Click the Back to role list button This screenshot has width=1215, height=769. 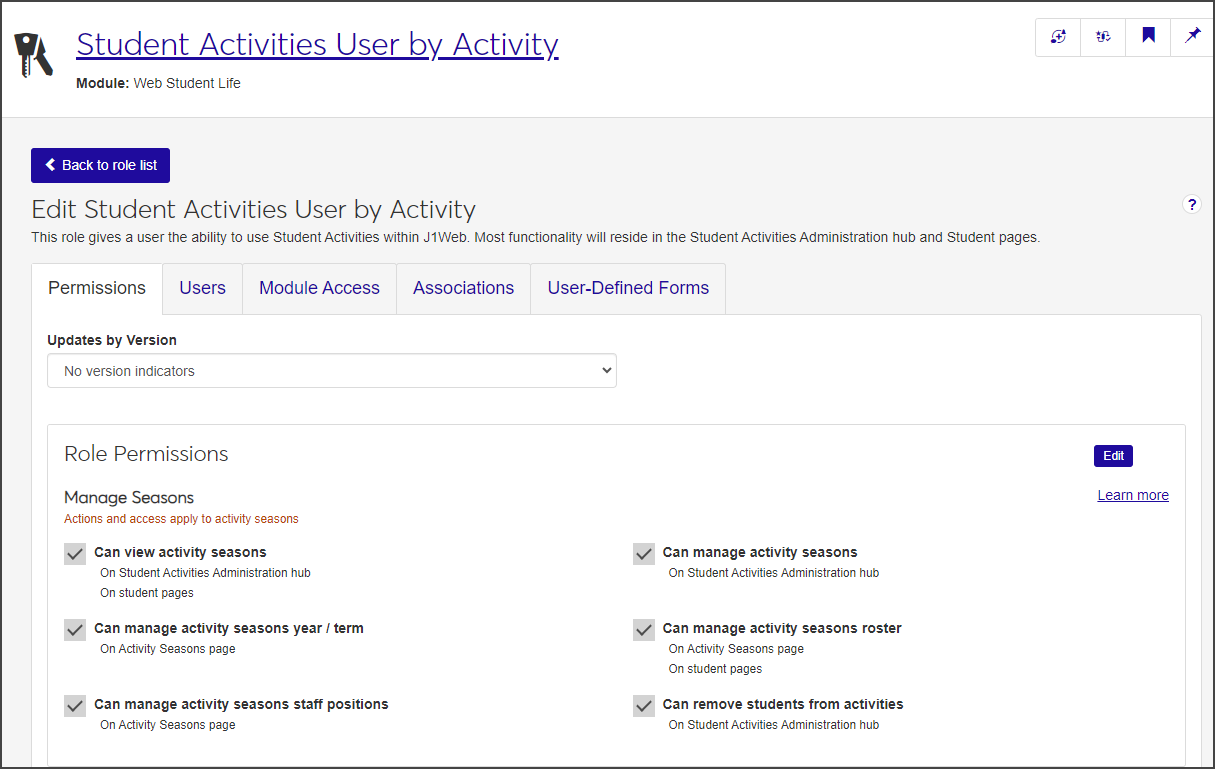tap(100, 166)
